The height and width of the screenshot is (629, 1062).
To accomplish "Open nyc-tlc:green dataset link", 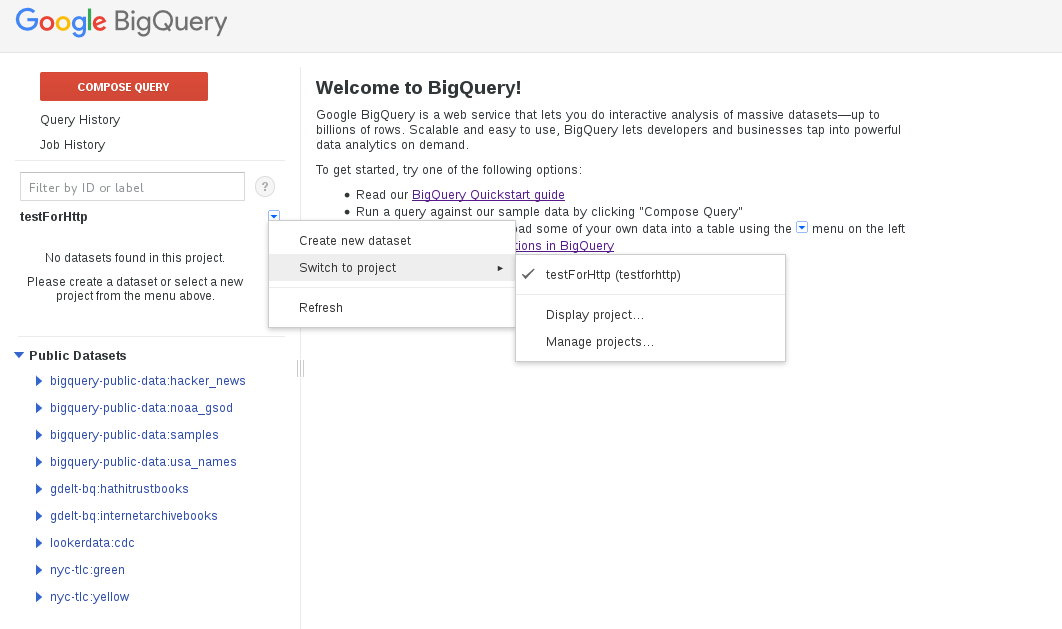I will click(87, 570).
